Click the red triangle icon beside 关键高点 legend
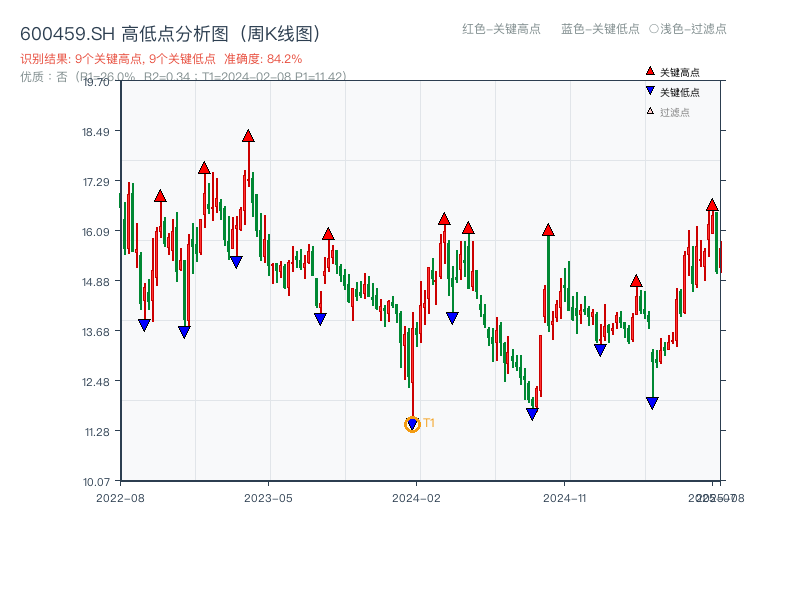 tap(650, 71)
